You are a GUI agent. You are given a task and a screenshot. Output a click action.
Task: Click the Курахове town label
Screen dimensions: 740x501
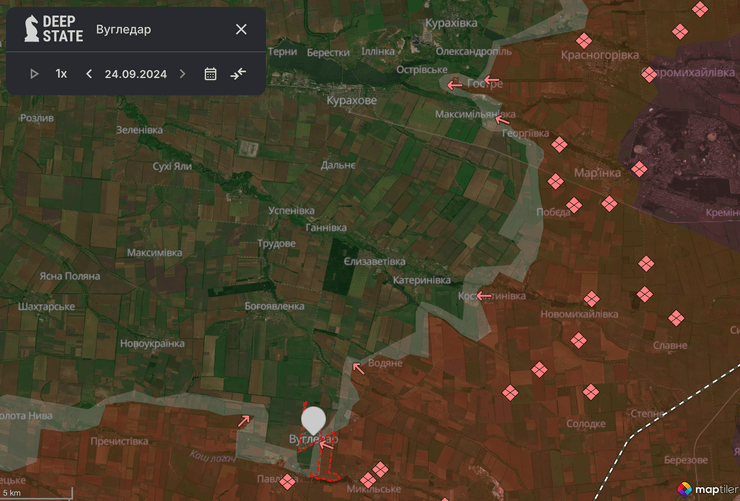click(x=352, y=101)
